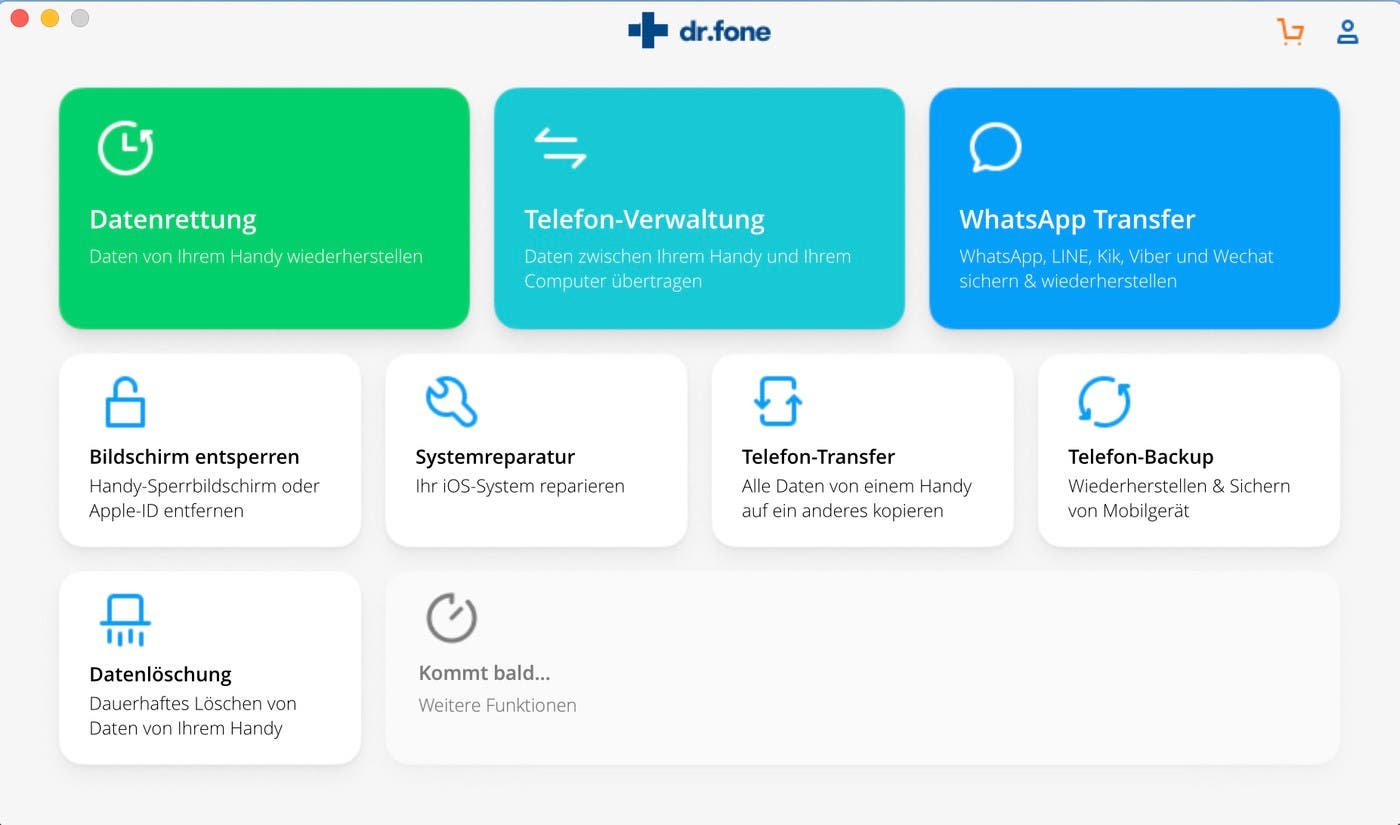1400x825 pixels.
Task: Open the orange shopping cart
Action: pyautogui.click(x=1290, y=32)
